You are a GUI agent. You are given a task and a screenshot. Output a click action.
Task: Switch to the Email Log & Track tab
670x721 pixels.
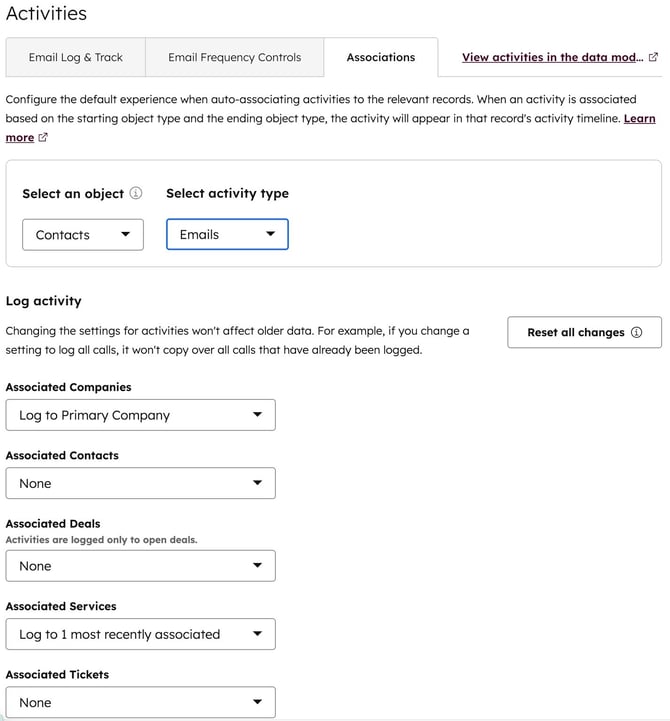76,58
